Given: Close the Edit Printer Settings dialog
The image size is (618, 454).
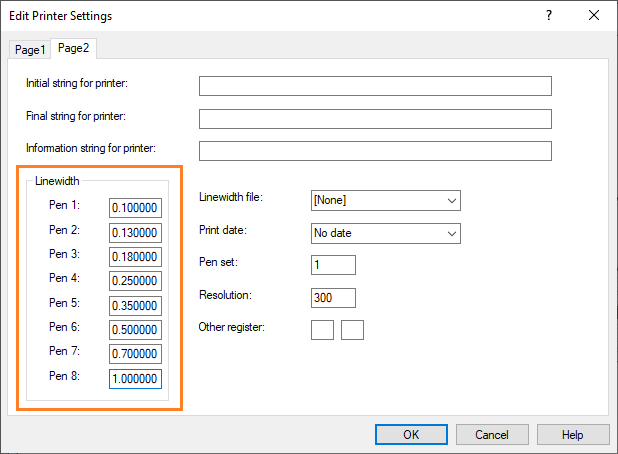Looking at the screenshot, I should [595, 16].
